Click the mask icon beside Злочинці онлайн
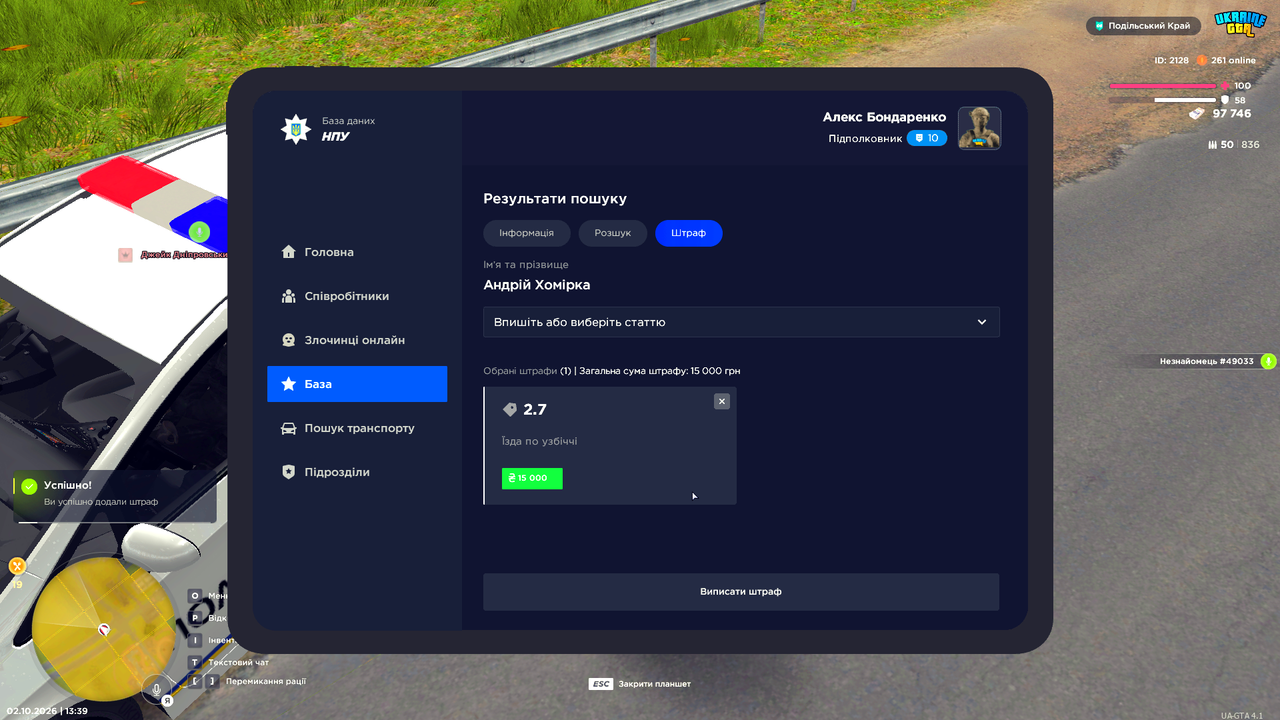This screenshot has width=1280, height=720. coord(289,340)
